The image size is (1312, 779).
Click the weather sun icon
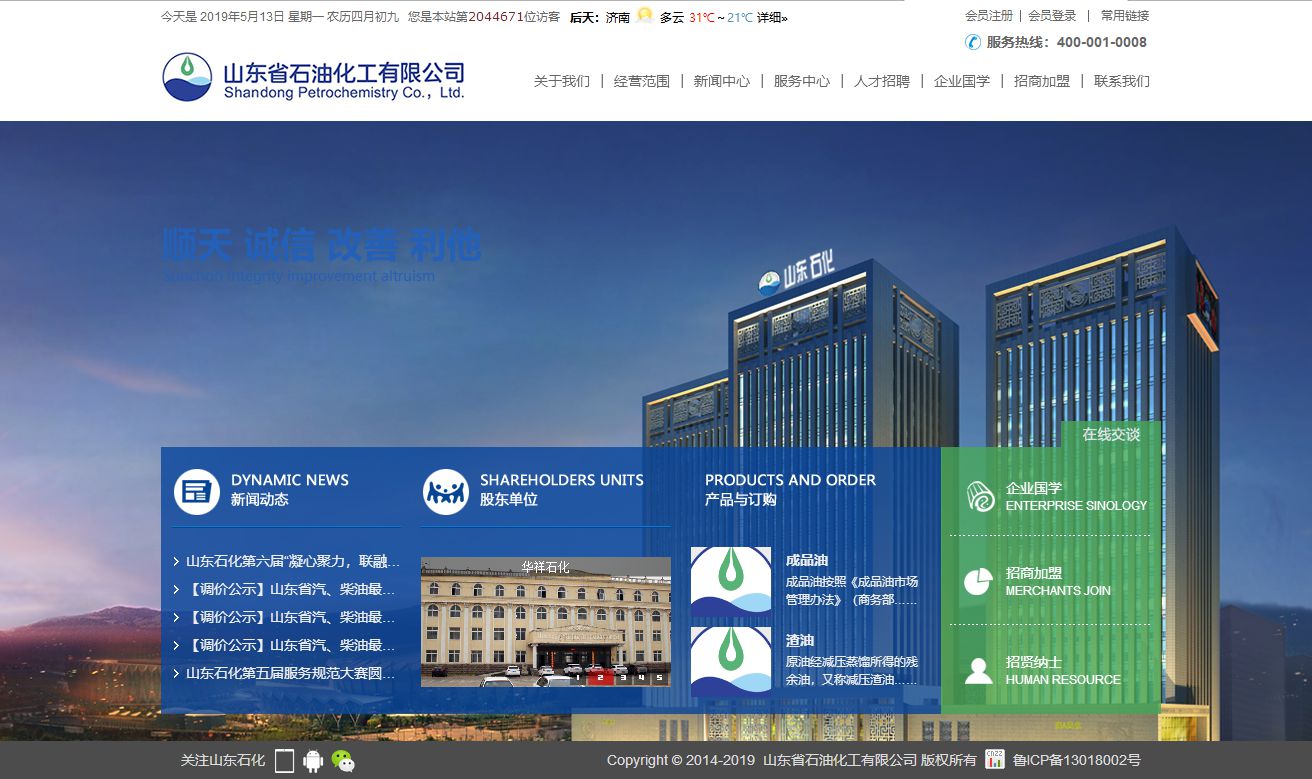click(645, 15)
